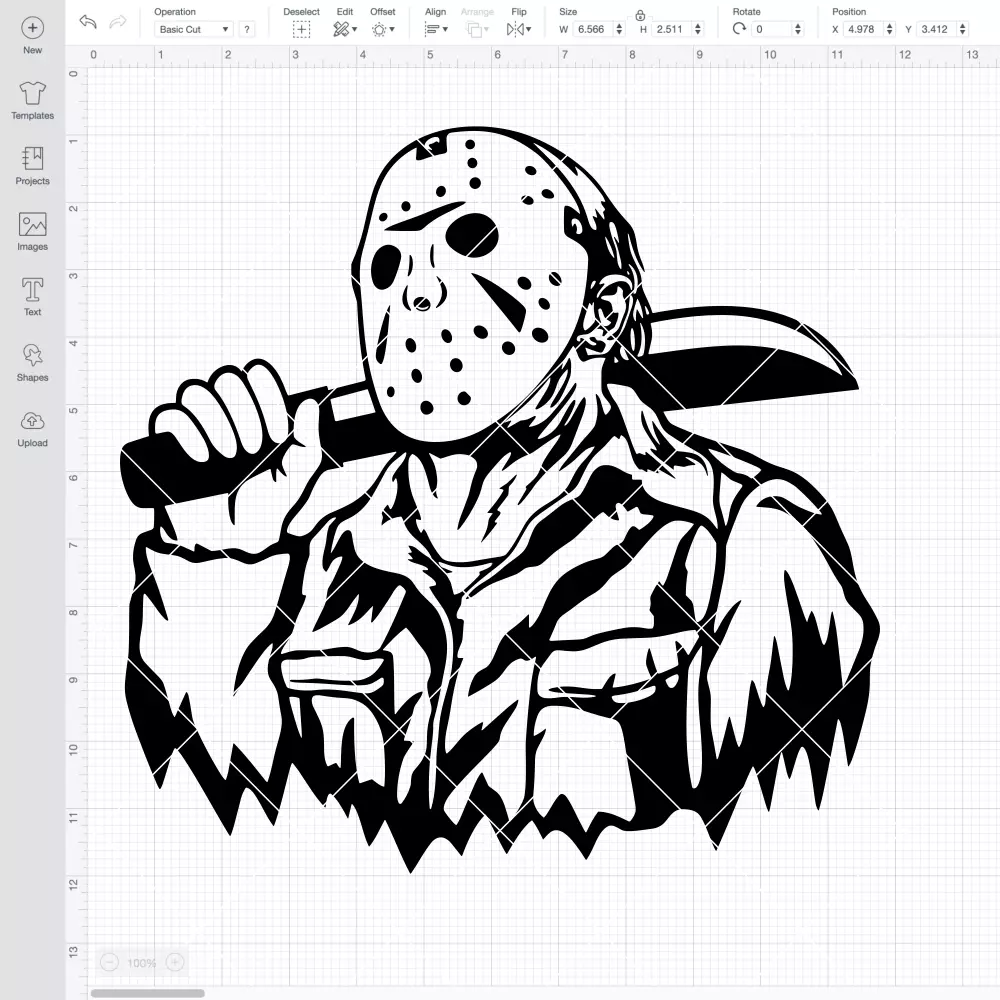
Task: Open the Projects panel
Action: click(33, 166)
